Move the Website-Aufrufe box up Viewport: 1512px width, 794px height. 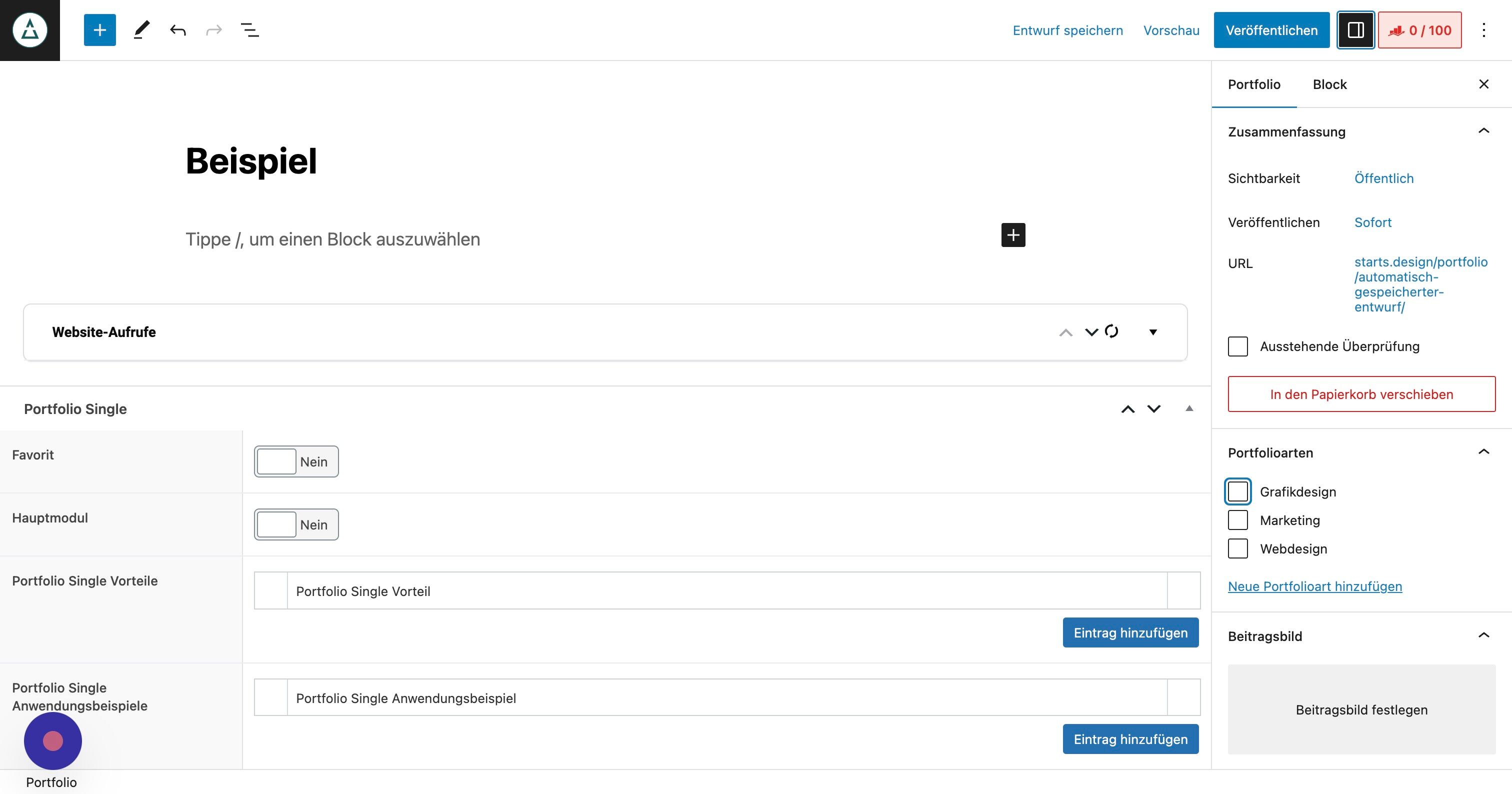pos(1066,332)
